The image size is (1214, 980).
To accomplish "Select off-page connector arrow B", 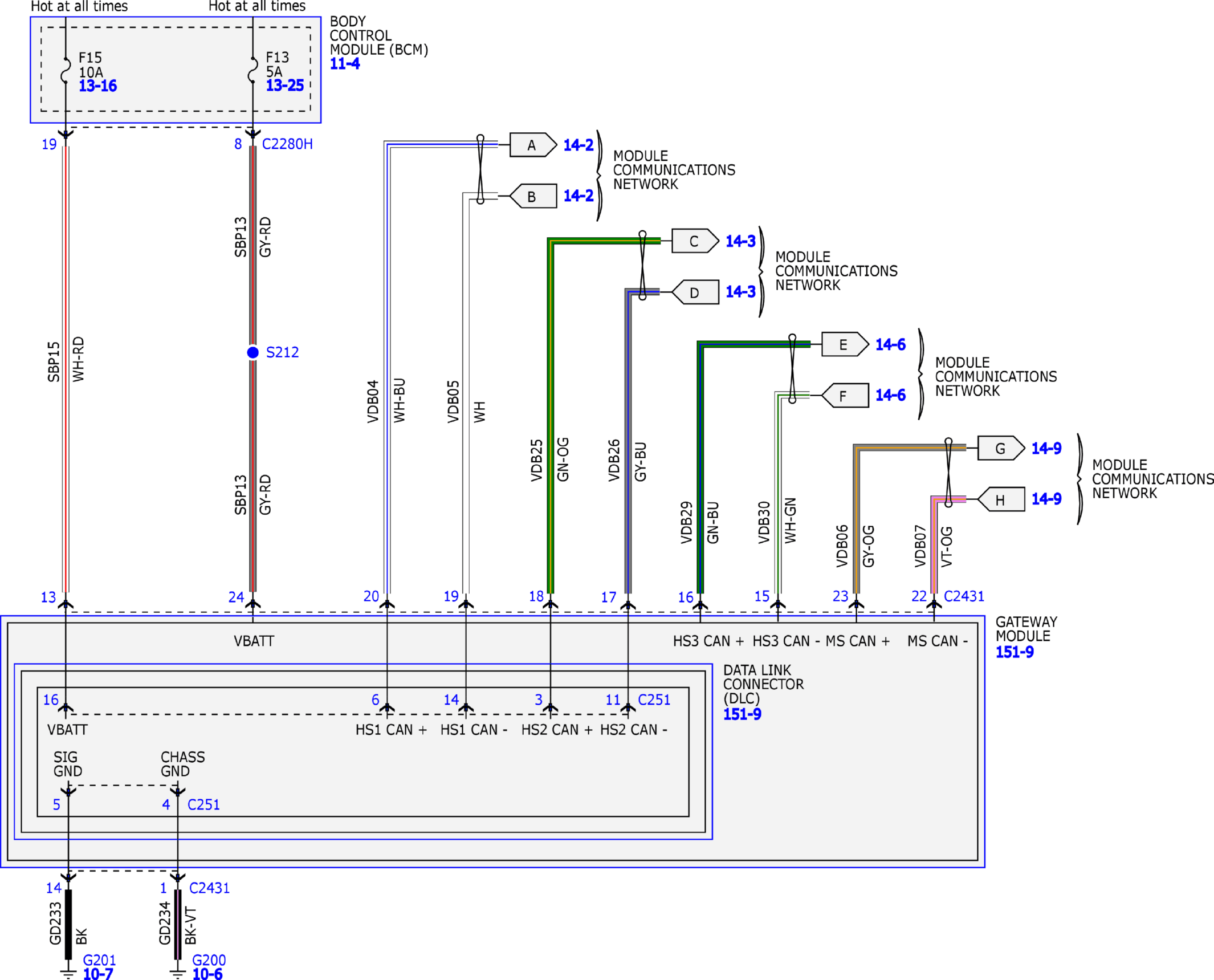I will click(x=533, y=196).
